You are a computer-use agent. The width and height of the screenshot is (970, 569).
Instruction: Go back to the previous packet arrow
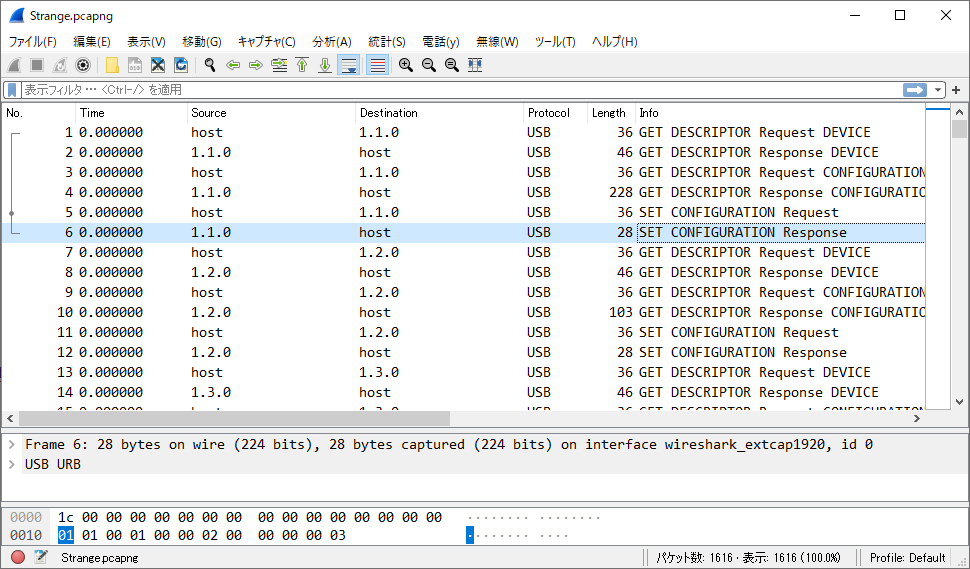click(233, 65)
